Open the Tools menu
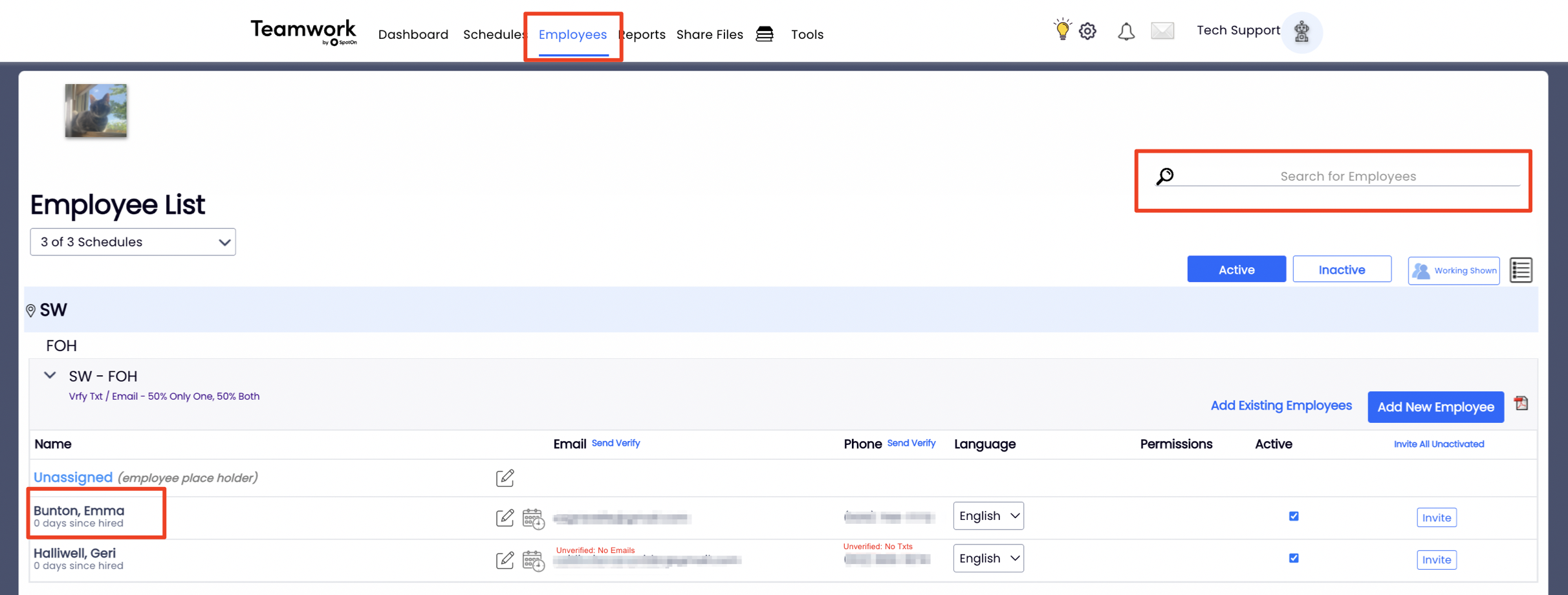Image resolution: width=1568 pixels, height=595 pixels. (807, 34)
